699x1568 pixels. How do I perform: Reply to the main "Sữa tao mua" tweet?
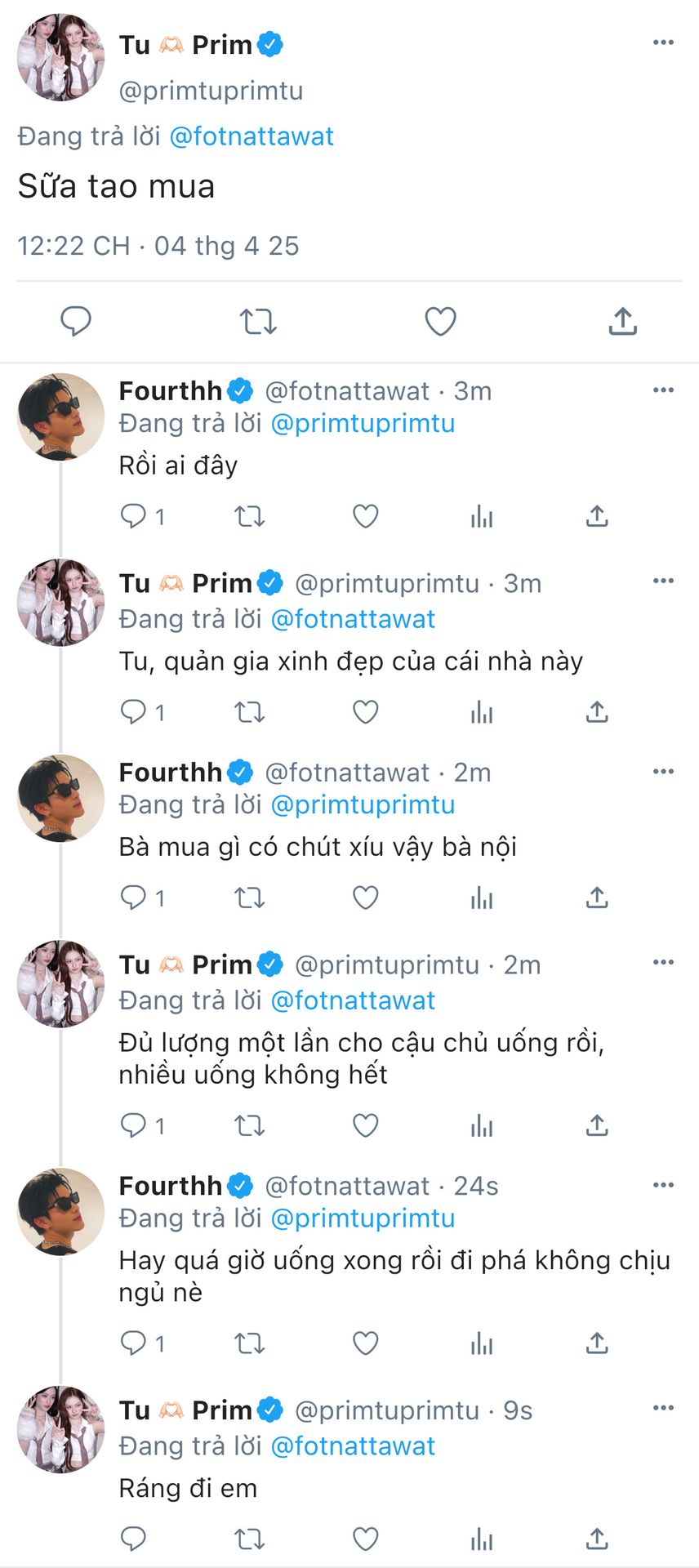click(76, 322)
